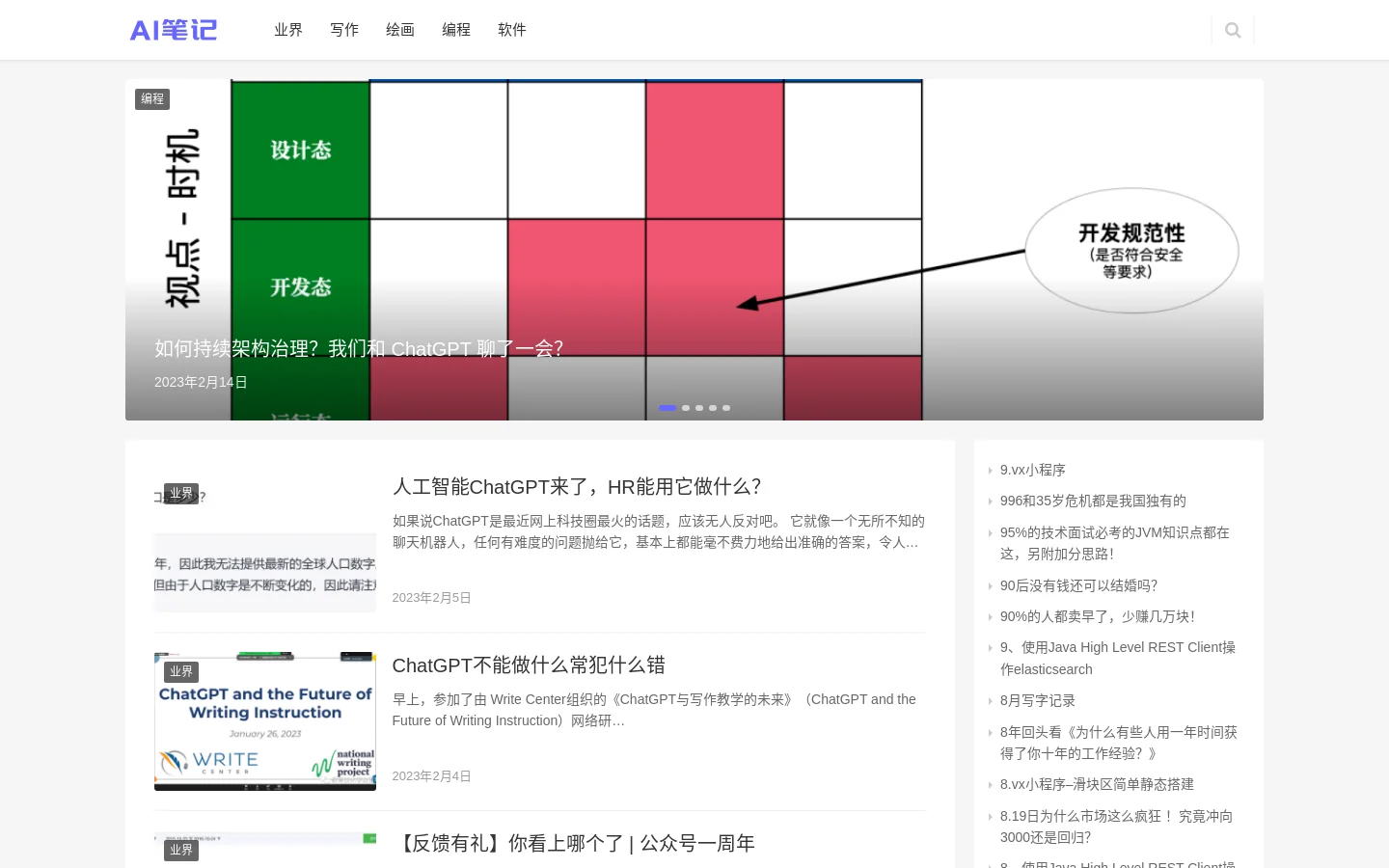This screenshot has height=868, width=1389.
Task: Click banner date 2023年2月14日
Action: tap(201, 382)
